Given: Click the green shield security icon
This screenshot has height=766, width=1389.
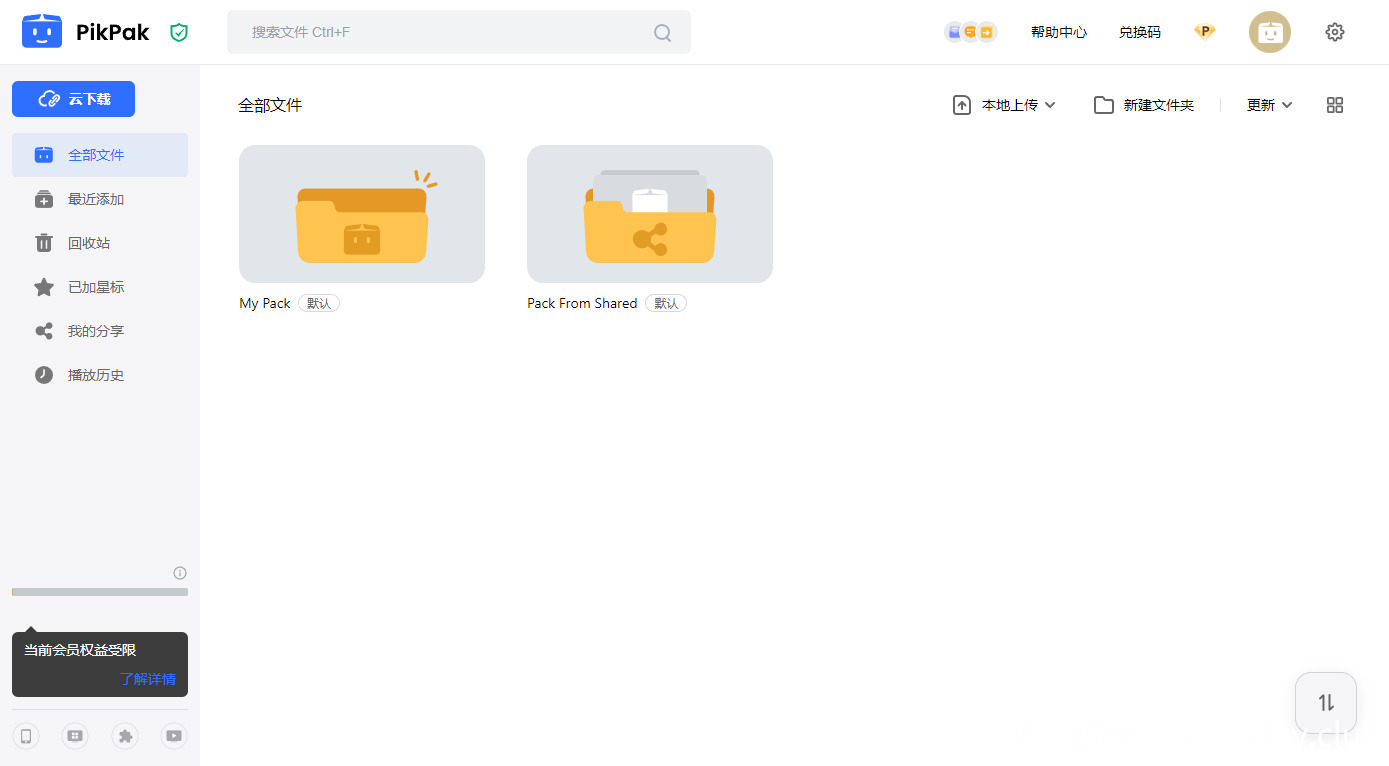Looking at the screenshot, I should [179, 33].
